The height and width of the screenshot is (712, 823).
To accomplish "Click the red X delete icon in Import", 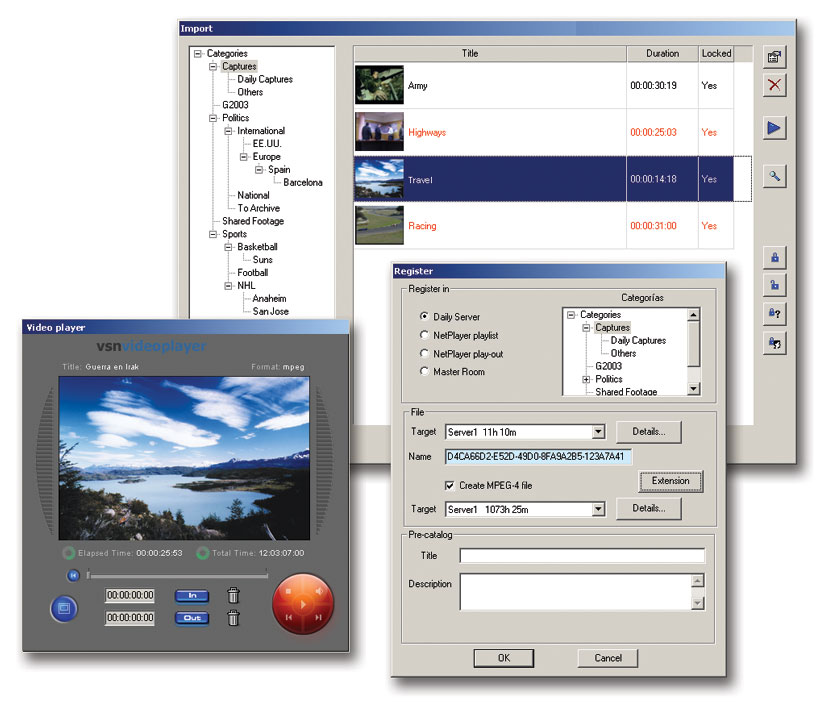I will (x=774, y=86).
